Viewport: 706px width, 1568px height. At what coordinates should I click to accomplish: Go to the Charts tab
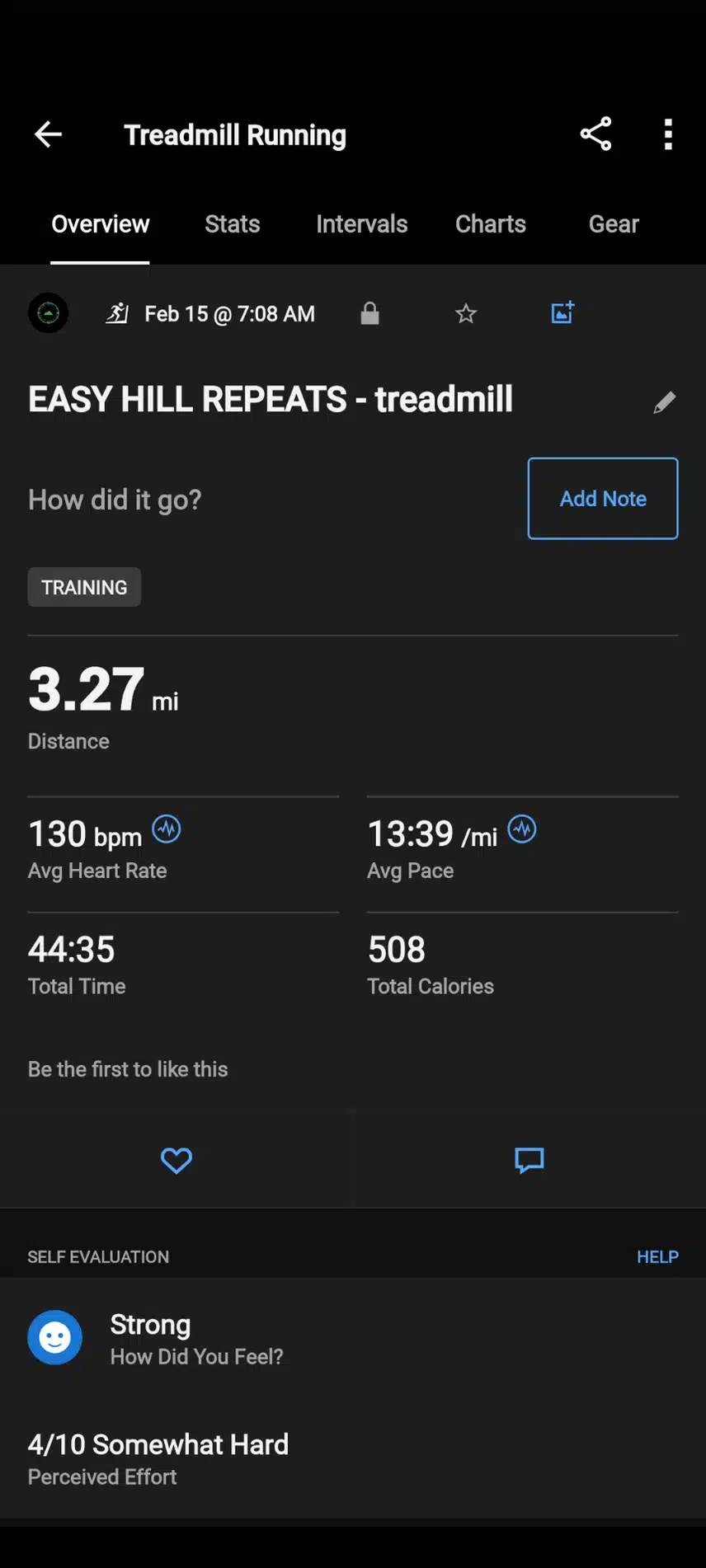pyautogui.click(x=490, y=224)
